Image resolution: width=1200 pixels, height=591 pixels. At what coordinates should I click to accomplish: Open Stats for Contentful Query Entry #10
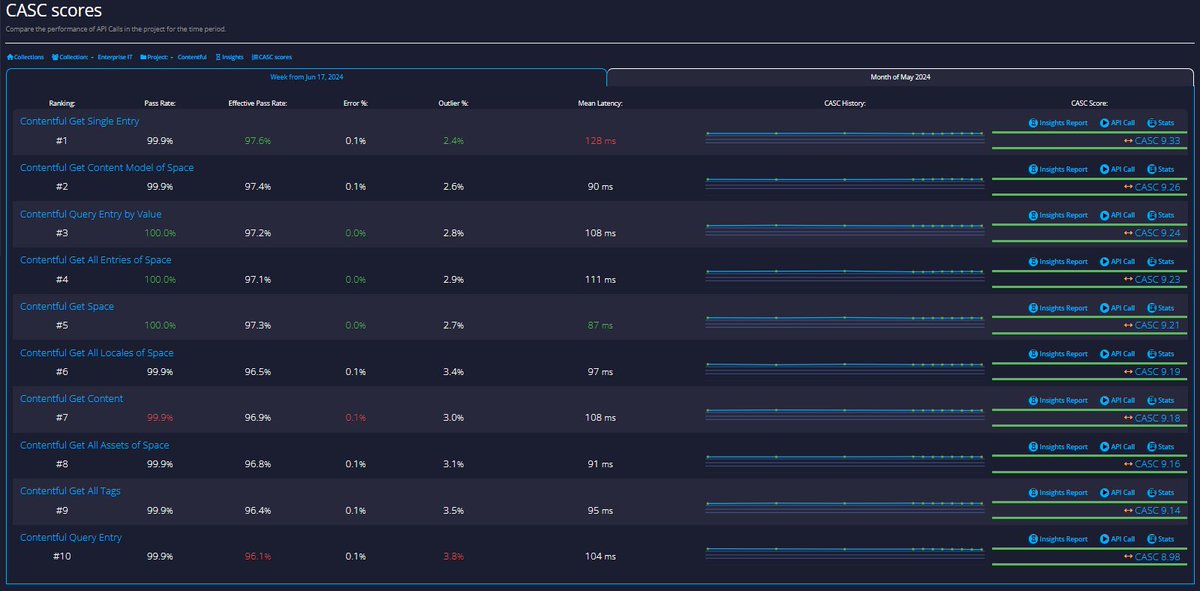1159,539
